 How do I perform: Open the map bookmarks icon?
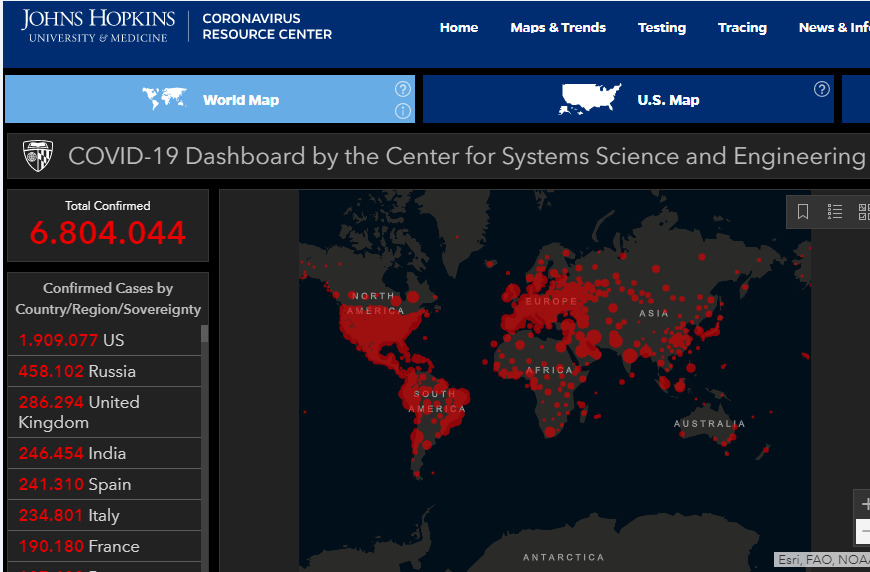(803, 211)
